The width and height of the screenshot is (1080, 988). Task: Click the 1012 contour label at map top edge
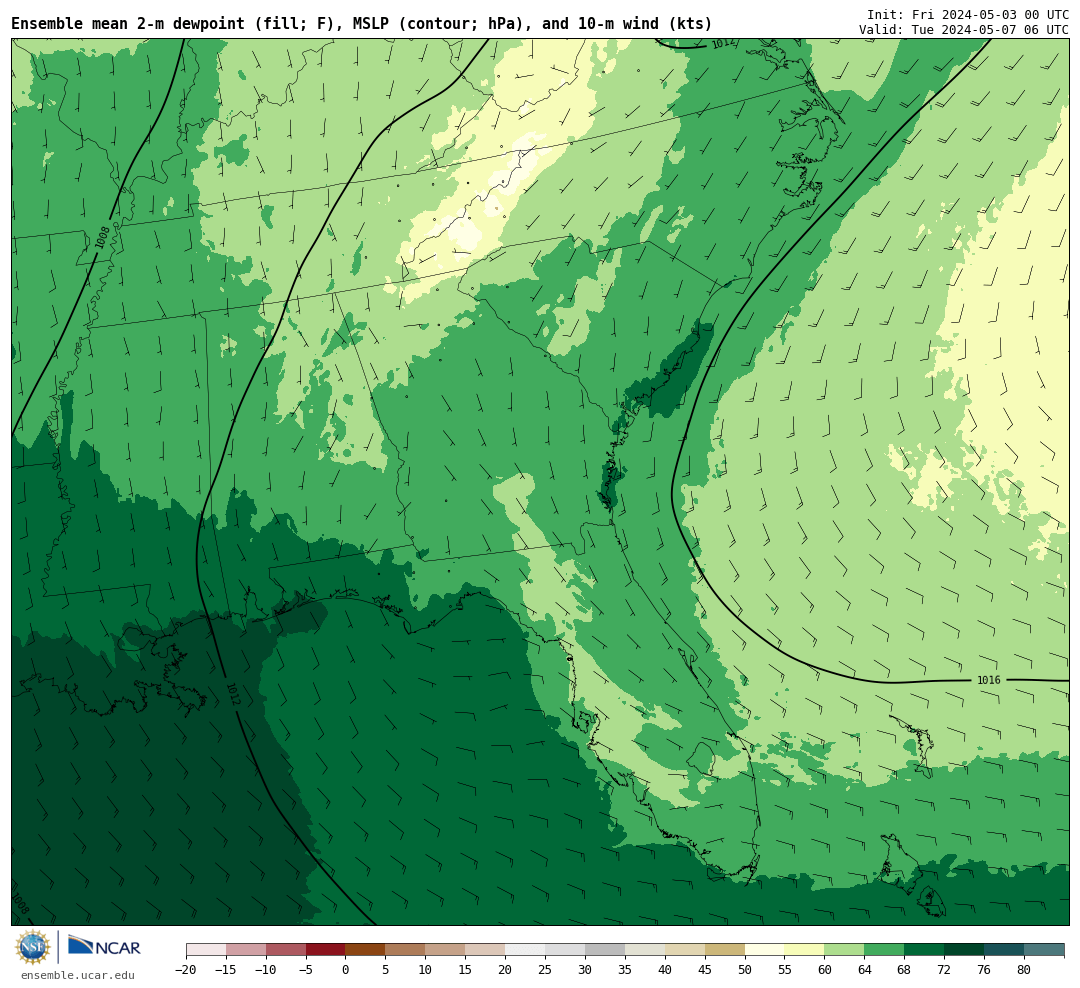tap(723, 43)
